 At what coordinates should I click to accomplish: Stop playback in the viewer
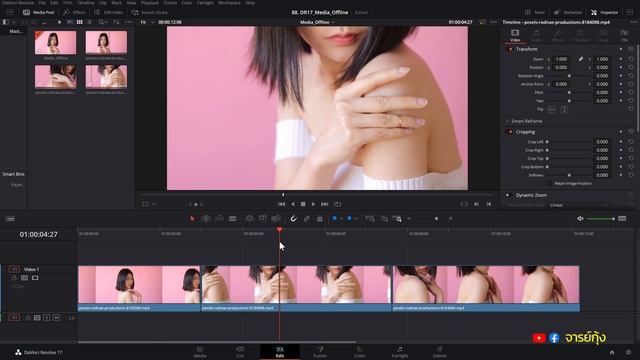pyautogui.click(x=303, y=204)
